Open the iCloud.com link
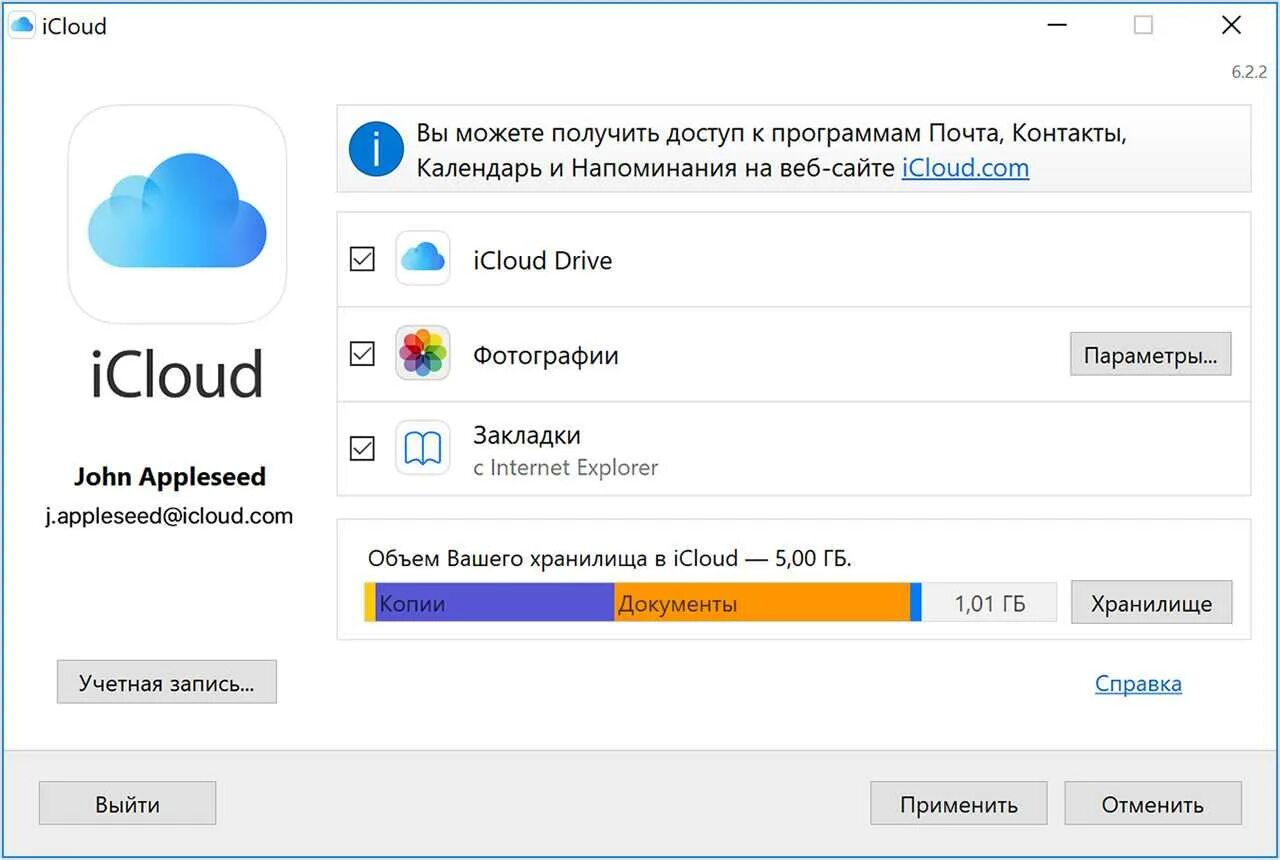Screen dimensions: 1280x860 click(x=965, y=168)
